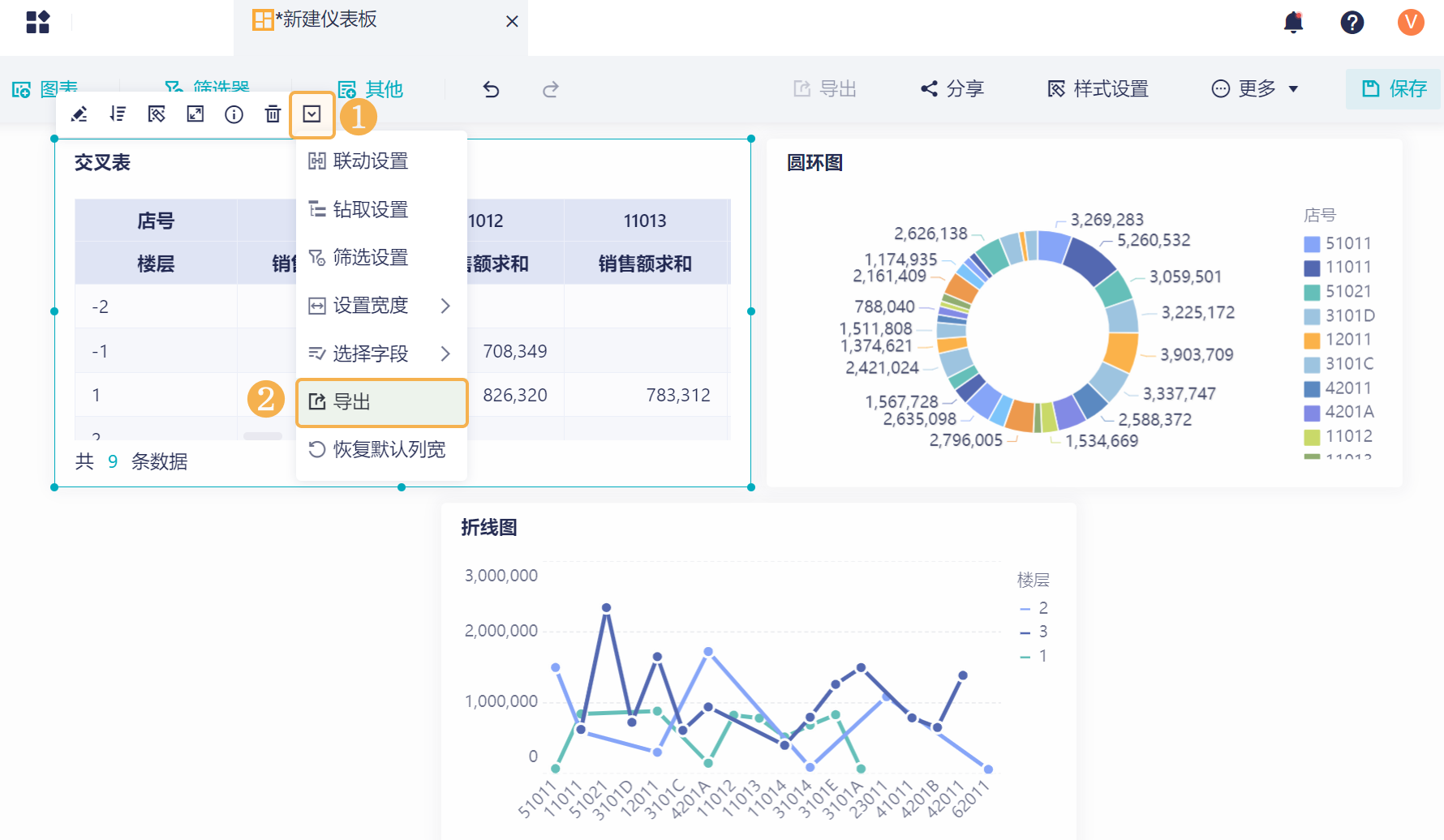Click the 12011 legend color swatch

click(x=1312, y=340)
